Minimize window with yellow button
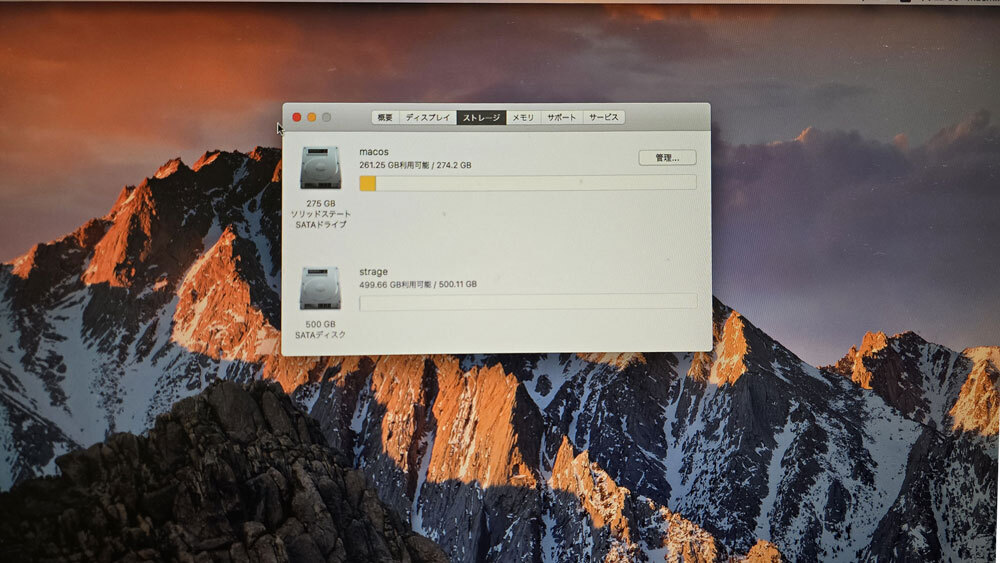 pos(312,117)
